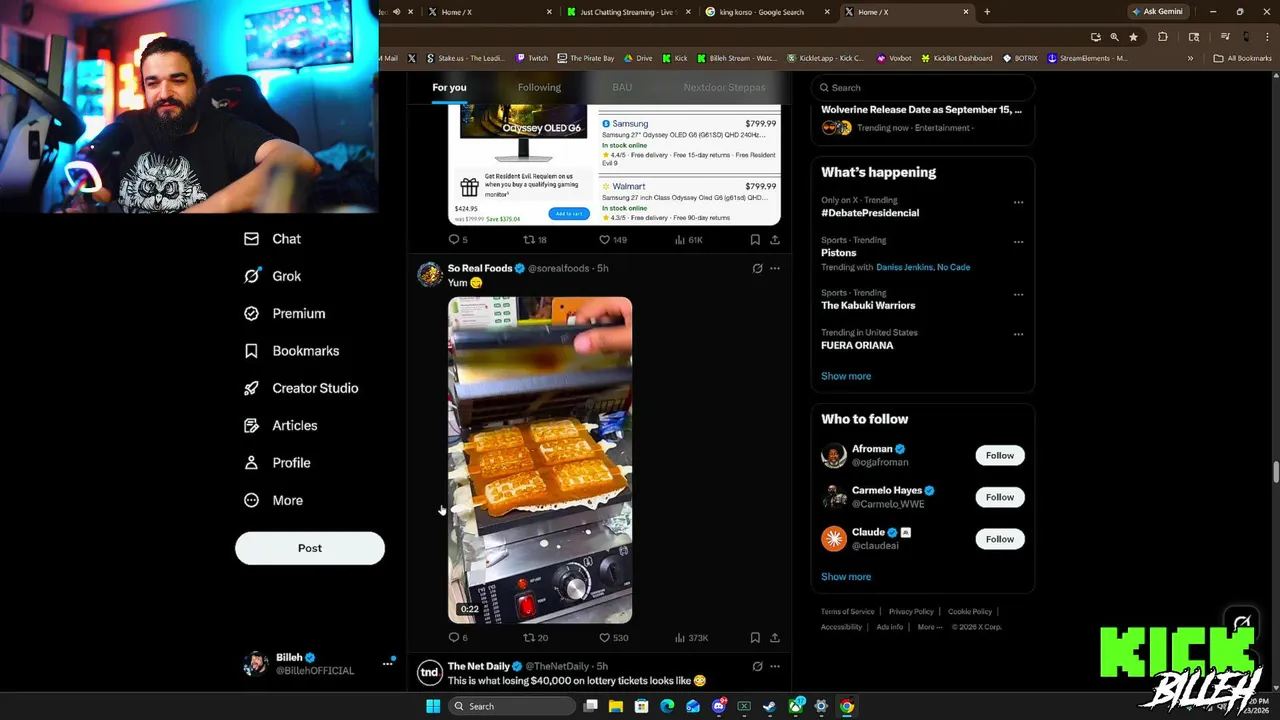Switch to the For you tab
Viewport: 1280px width, 720px height.
tap(449, 87)
